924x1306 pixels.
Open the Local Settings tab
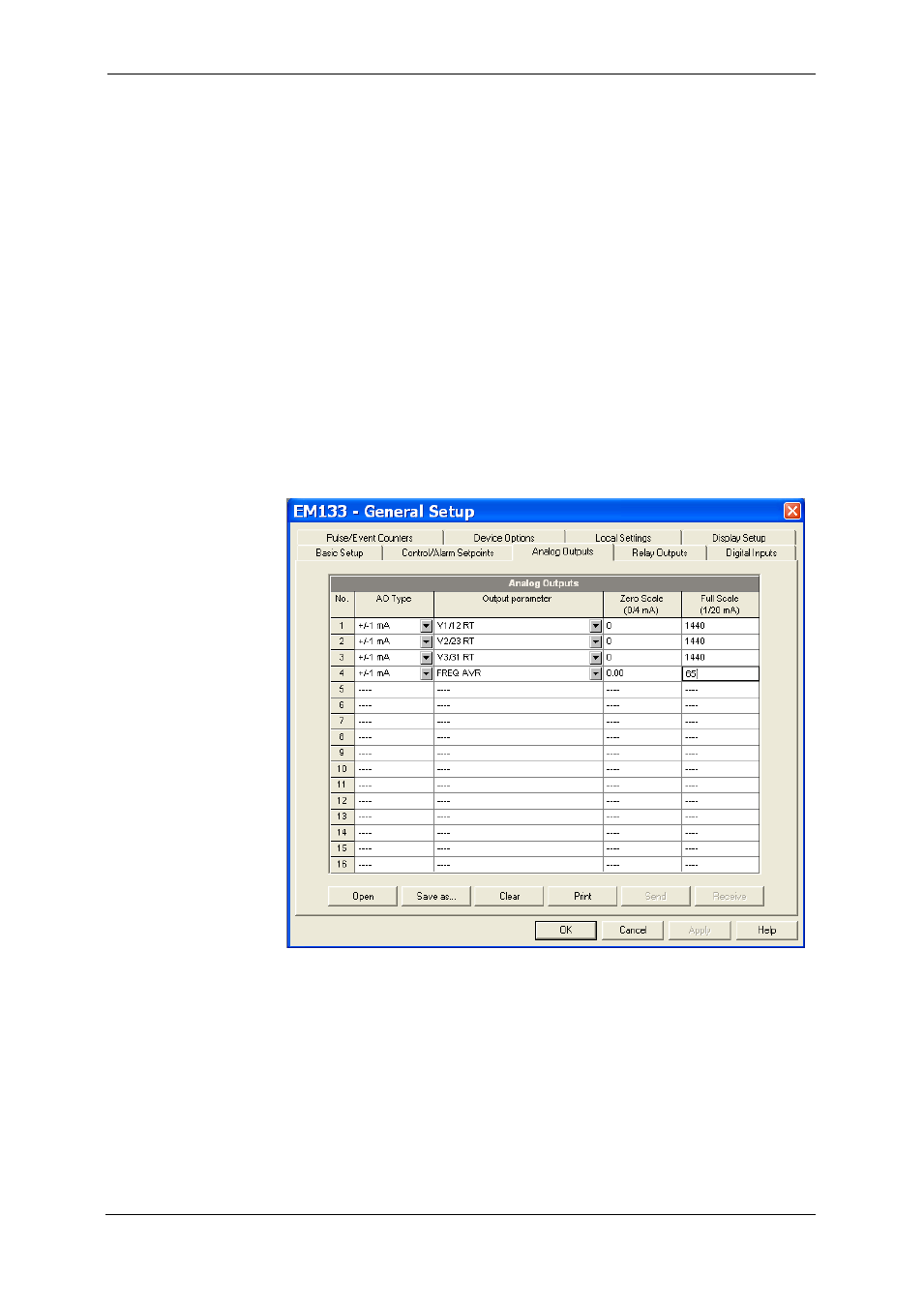tap(623, 538)
